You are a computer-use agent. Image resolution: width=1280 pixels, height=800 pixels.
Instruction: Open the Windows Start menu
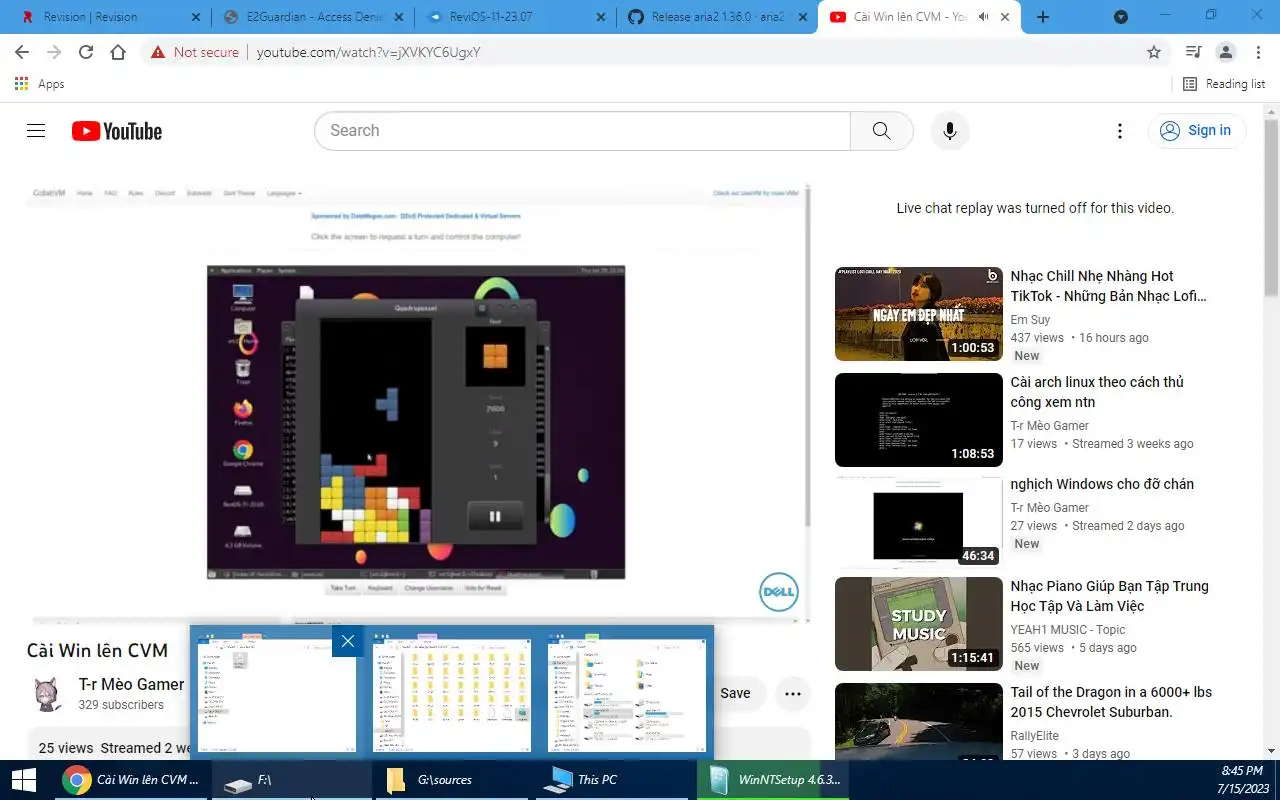24,780
